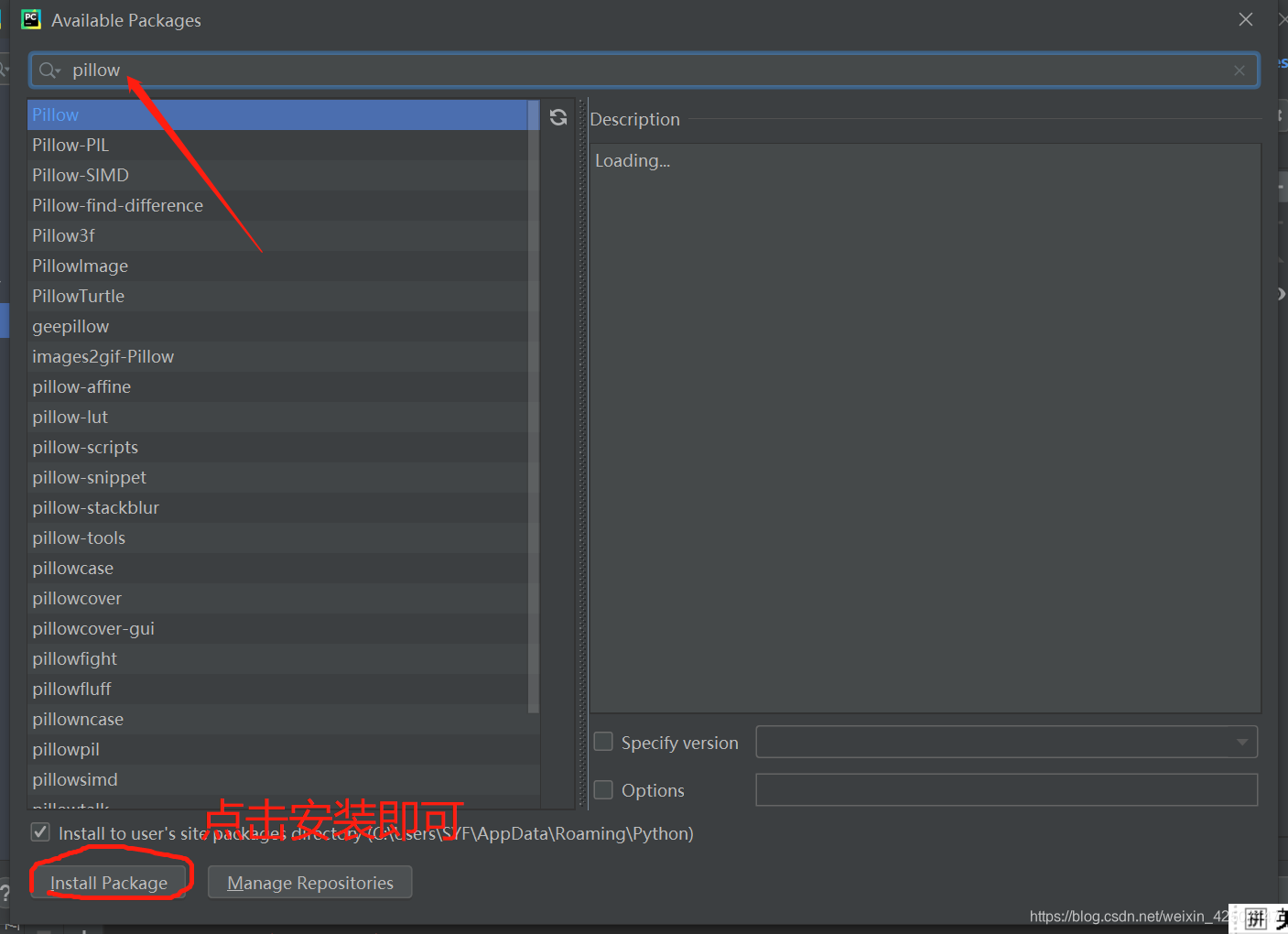
Task: Select the Pillow package row
Action: pos(278,114)
